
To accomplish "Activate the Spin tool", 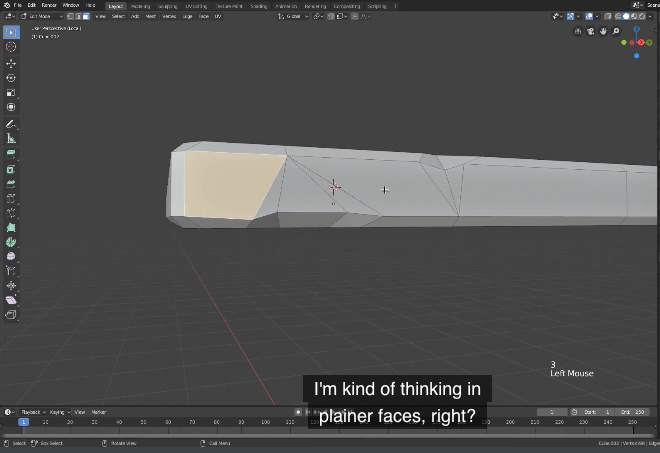I will point(11,242).
